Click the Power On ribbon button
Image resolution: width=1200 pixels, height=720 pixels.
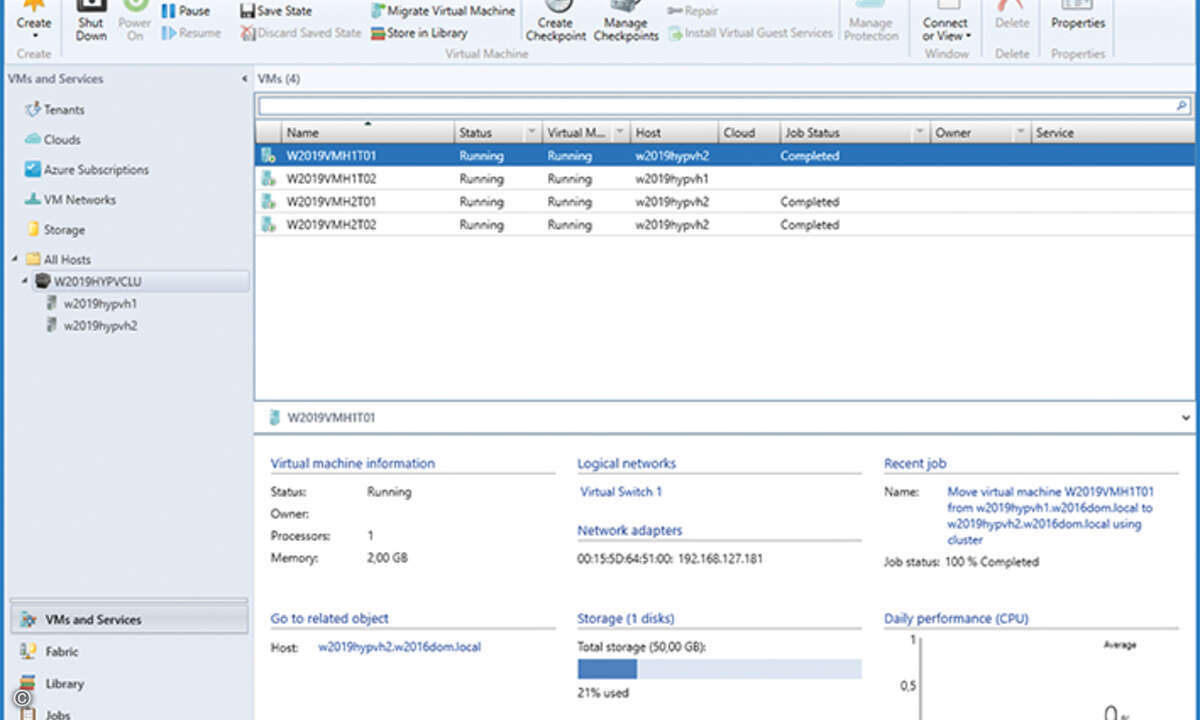pyautogui.click(x=134, y=22)
